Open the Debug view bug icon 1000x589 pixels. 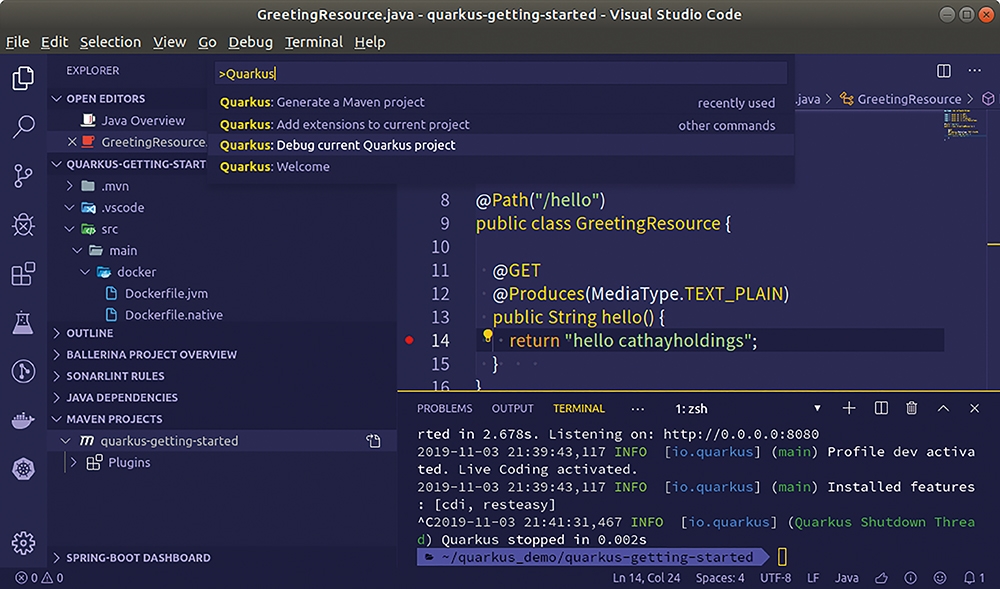pyautogui.click(x=23, y=225)
